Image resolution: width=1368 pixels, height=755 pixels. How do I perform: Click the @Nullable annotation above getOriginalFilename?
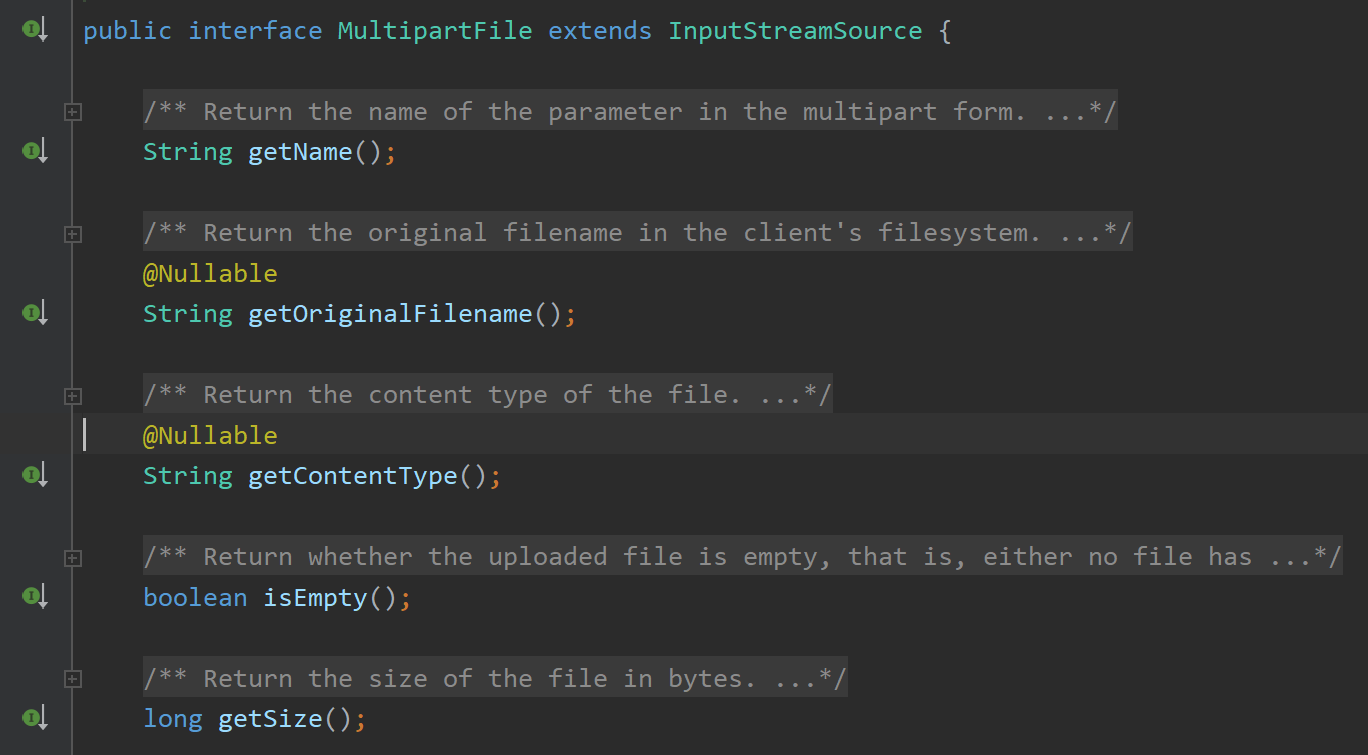(210, 274)
